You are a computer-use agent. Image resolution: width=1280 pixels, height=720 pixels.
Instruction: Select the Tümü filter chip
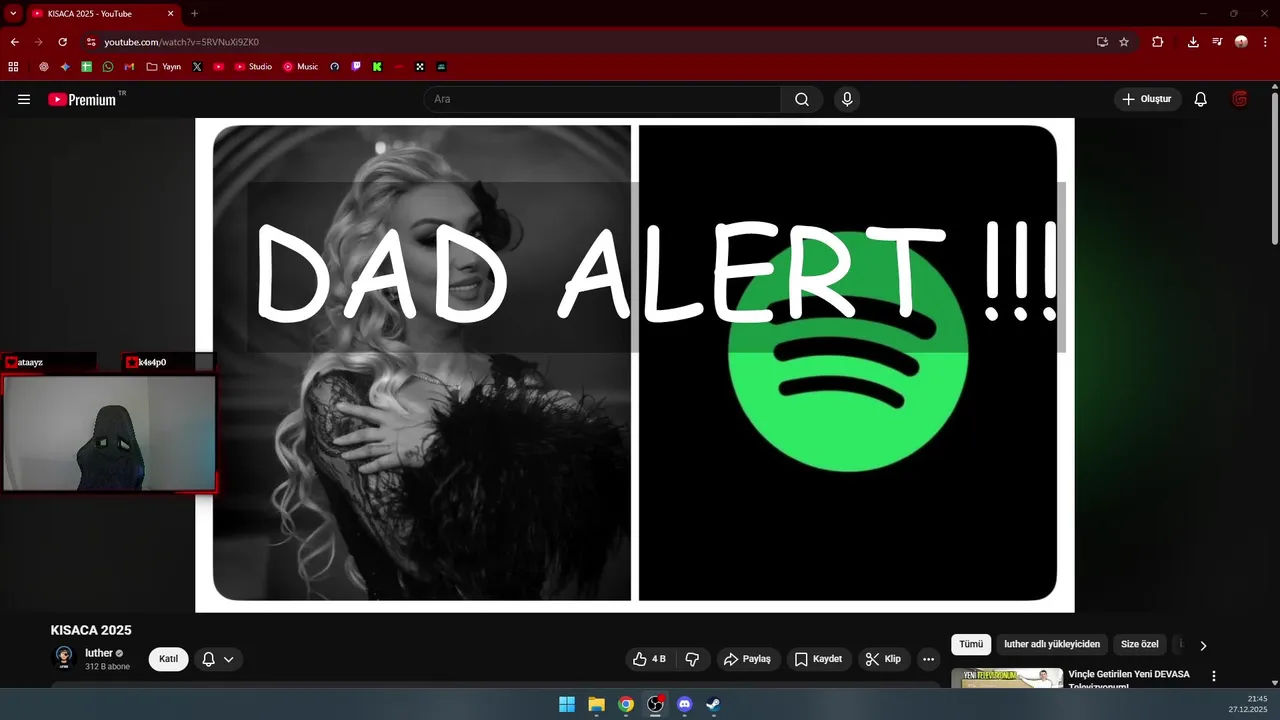click(x=971, y=645)
